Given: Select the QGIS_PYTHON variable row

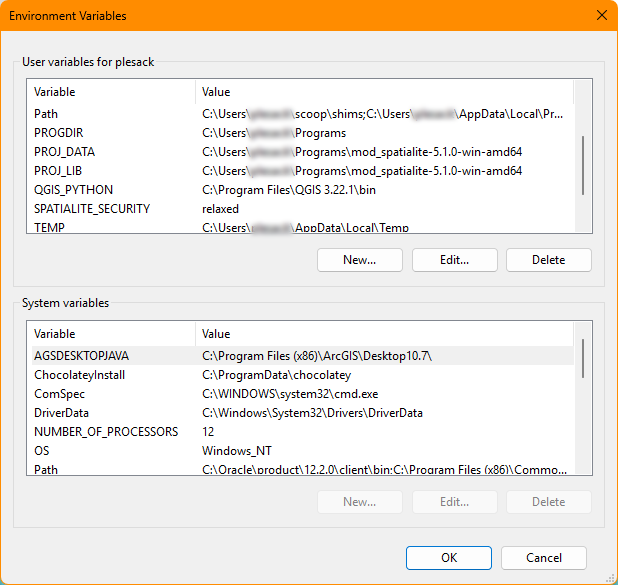Looking at the screenshot, I should 73,190.
